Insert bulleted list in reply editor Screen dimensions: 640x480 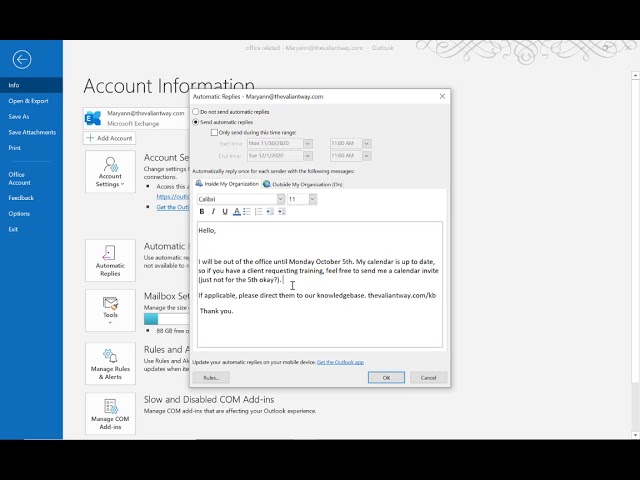[x=247, y=211]
